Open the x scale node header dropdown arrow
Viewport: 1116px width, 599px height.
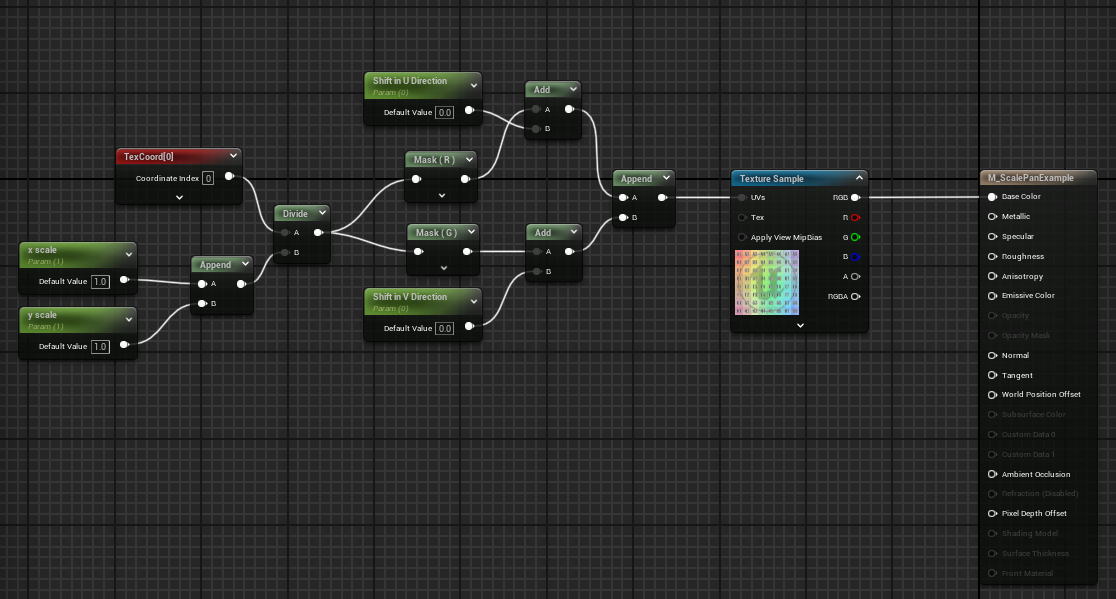tap(128, 250)
